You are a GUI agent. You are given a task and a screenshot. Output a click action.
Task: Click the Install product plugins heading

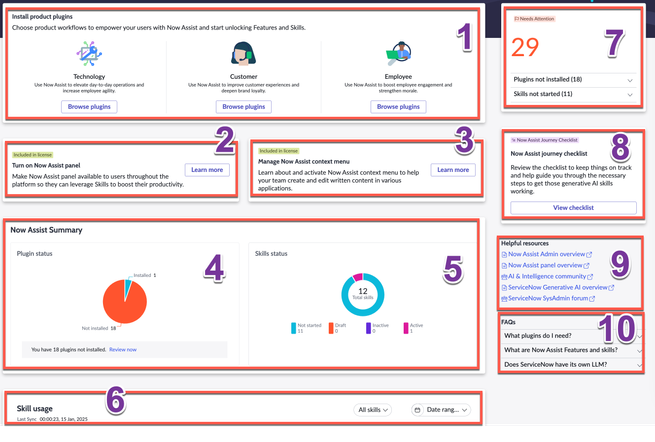point(42,17)
